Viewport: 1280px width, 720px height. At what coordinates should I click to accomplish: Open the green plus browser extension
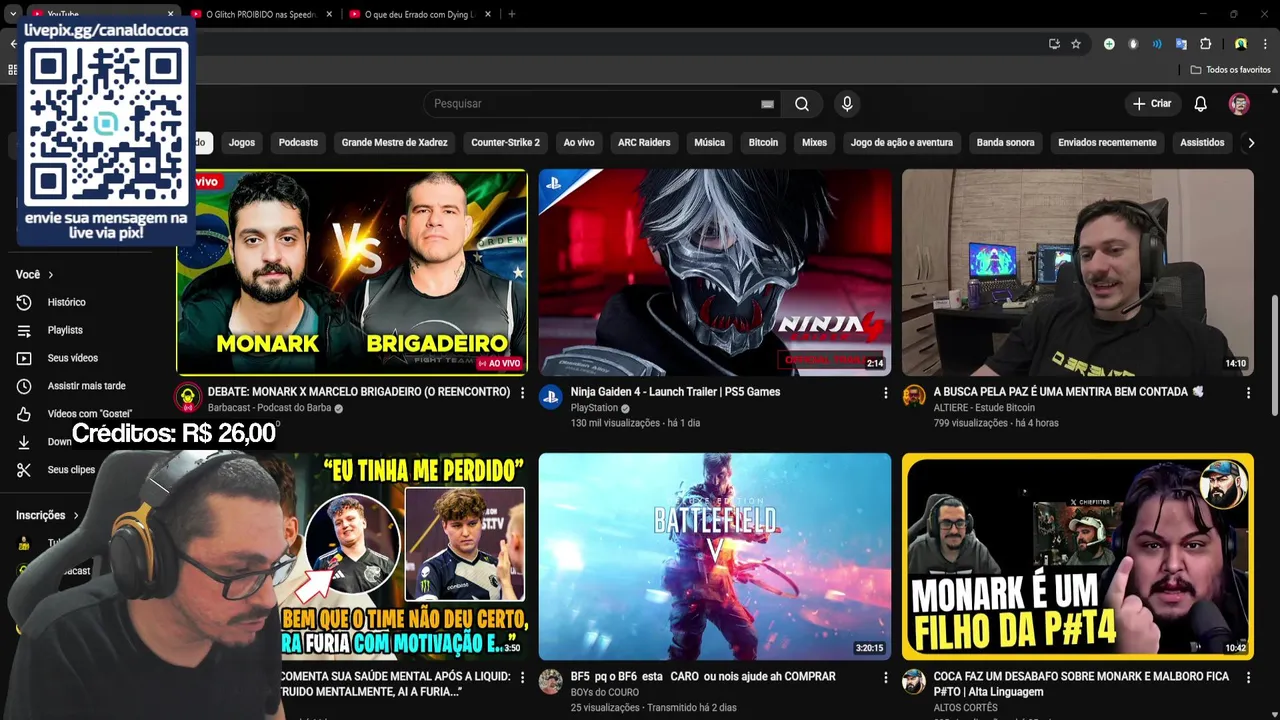point(1109,44)
